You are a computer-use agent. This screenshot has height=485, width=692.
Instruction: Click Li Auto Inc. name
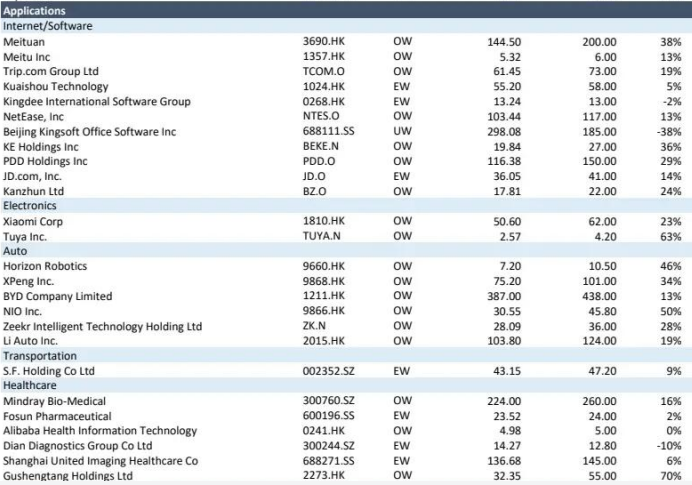pos(30,341)
